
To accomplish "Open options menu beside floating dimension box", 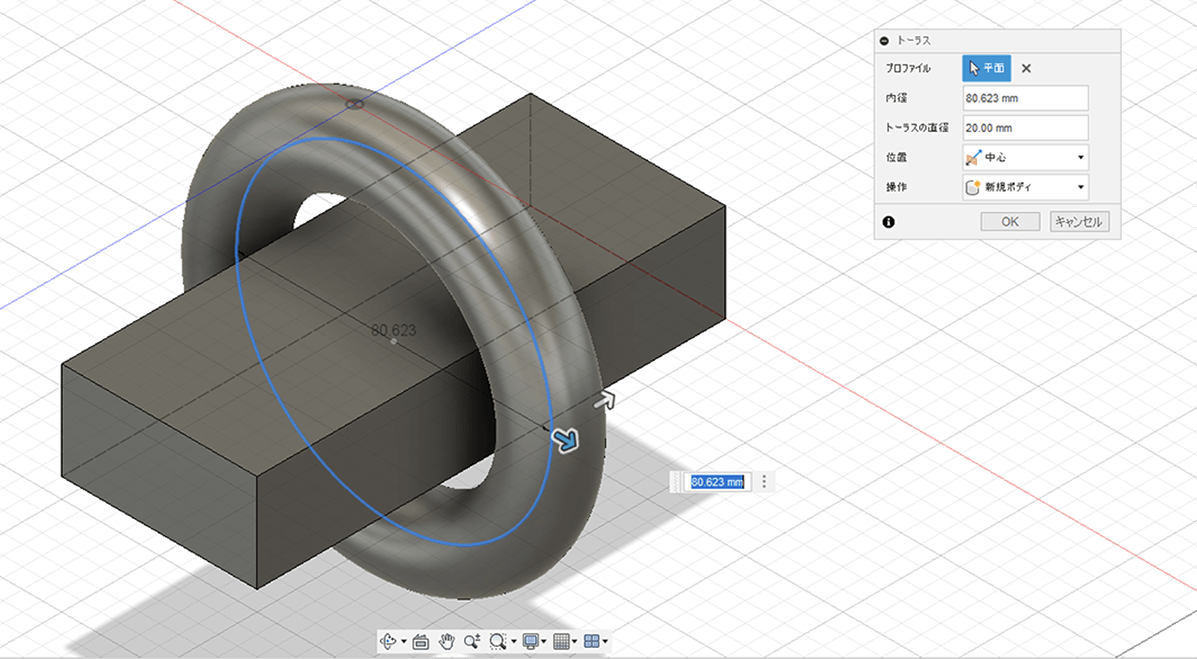I will coord(765,482).
